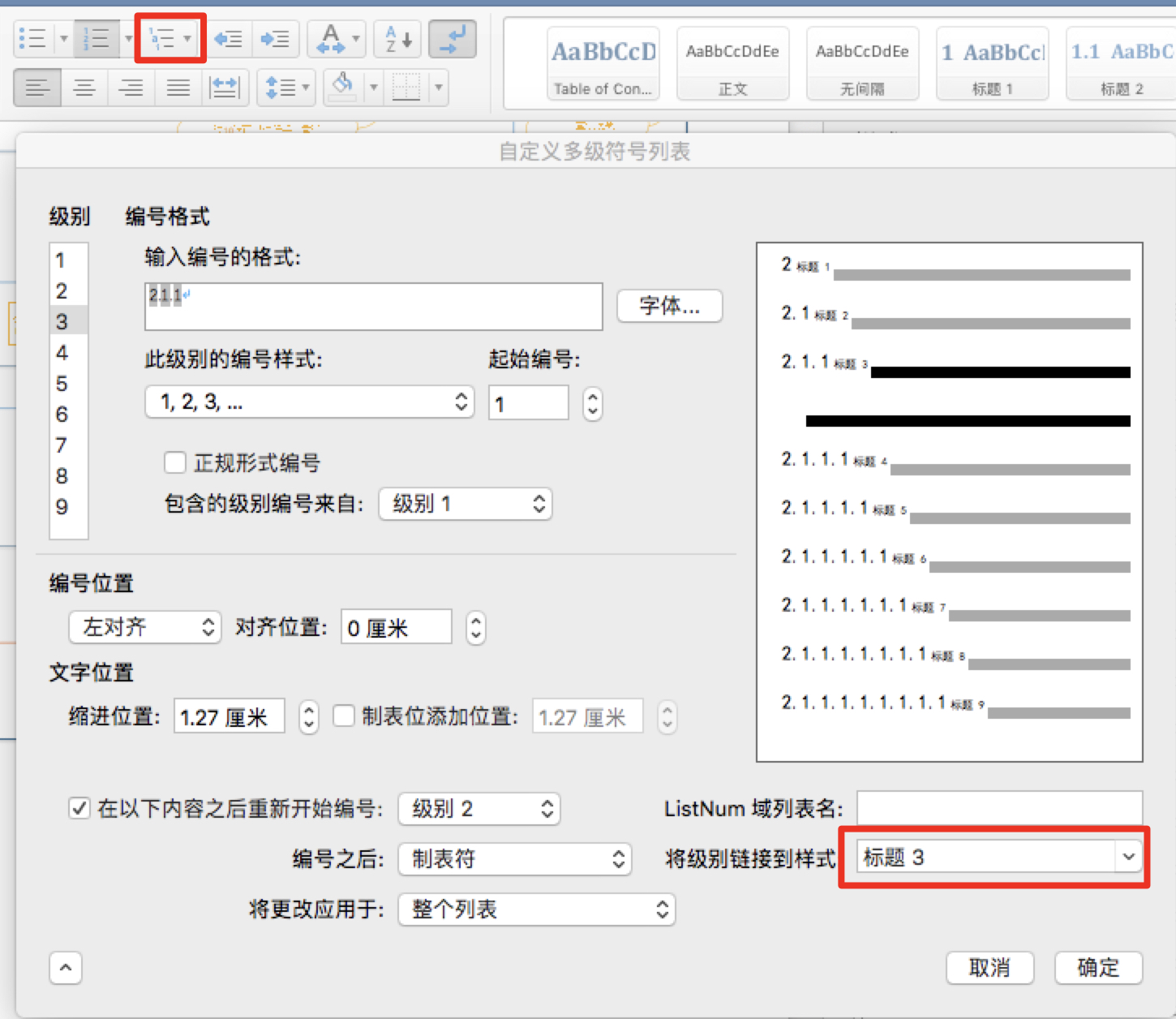Apply justified text alignment
The width and height of the screenshot is (1176, 1019).
[178, 88]
